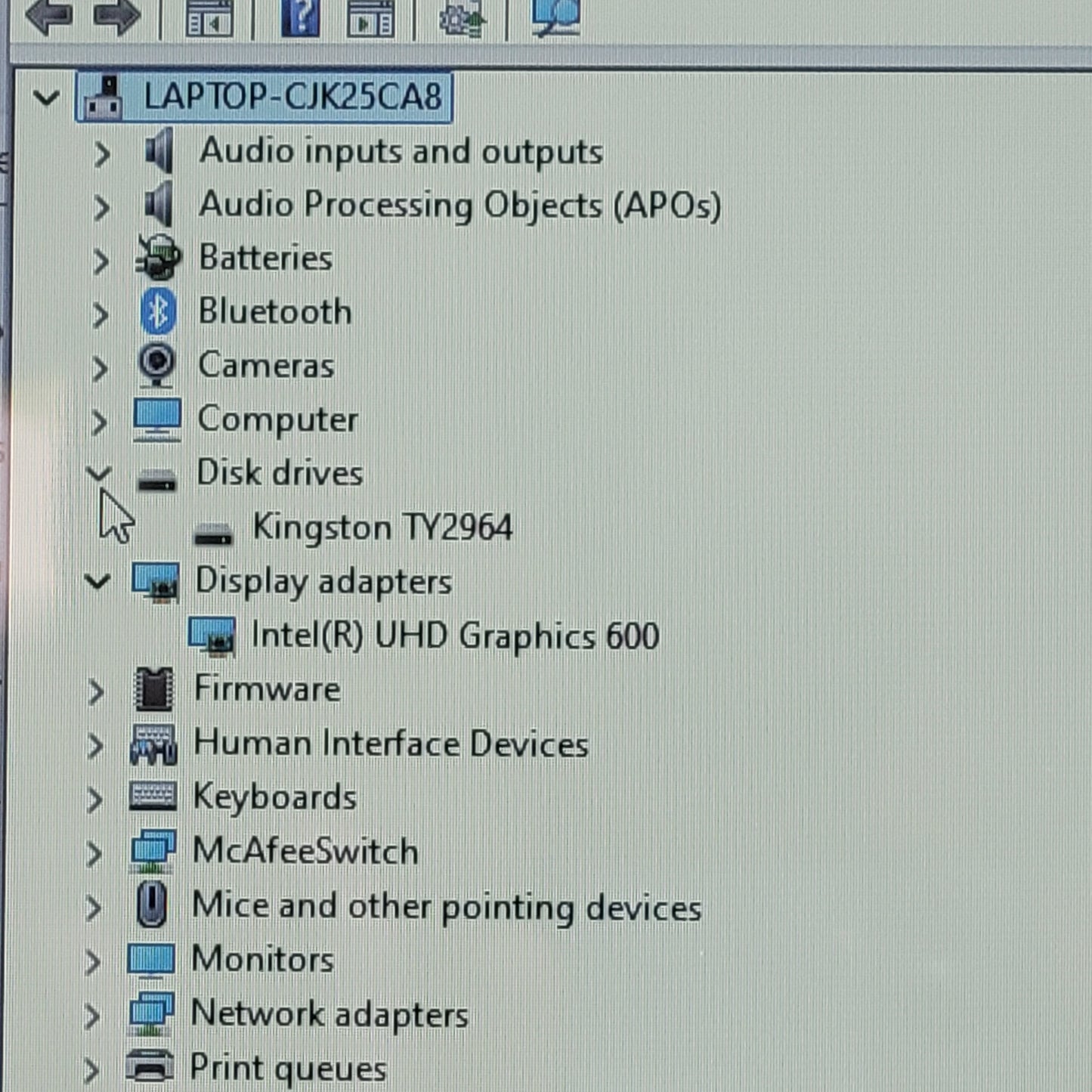Click the Firmware chip icon
1092x1092 pixels.
point(153,689)
